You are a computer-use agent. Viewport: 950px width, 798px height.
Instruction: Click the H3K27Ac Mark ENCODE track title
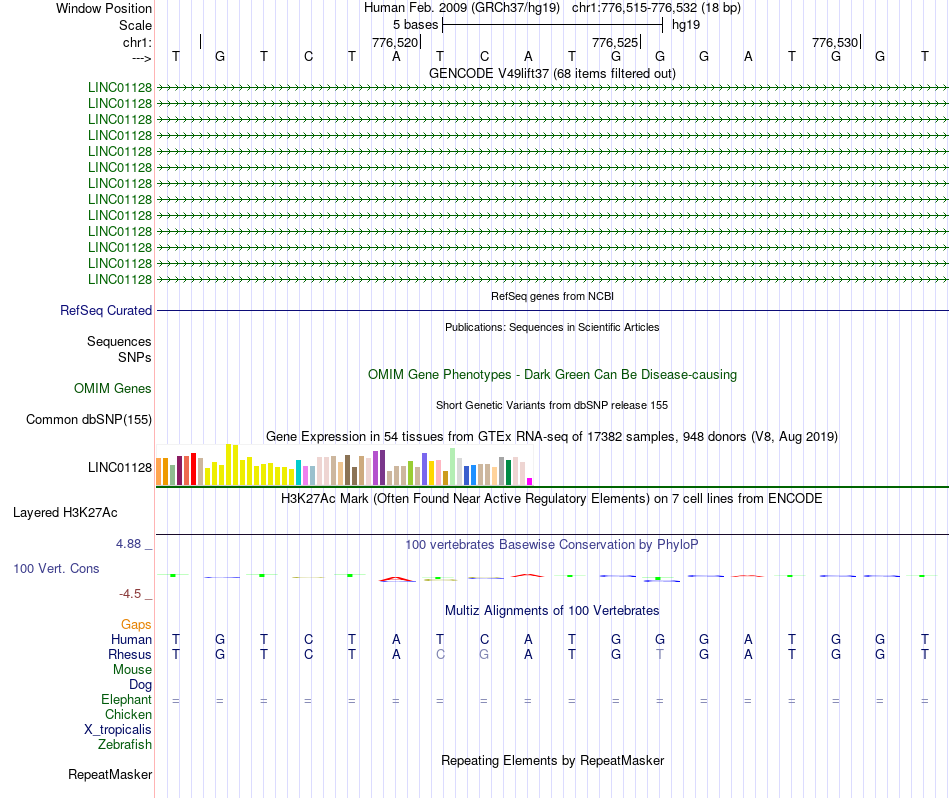(x=552, y=499)
